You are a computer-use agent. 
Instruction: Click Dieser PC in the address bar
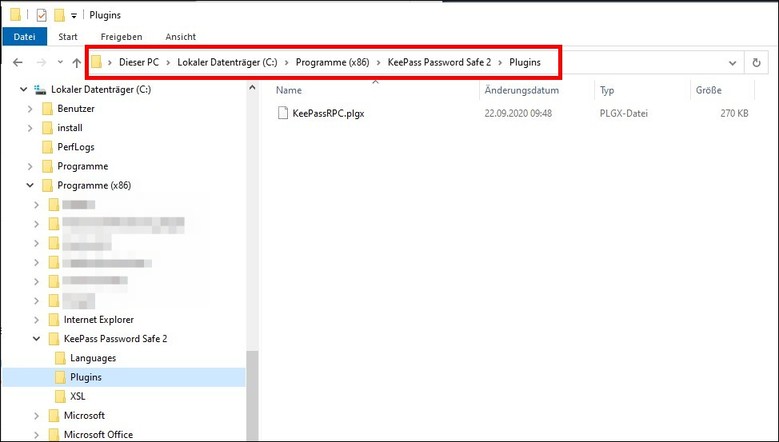coord(139,63)
